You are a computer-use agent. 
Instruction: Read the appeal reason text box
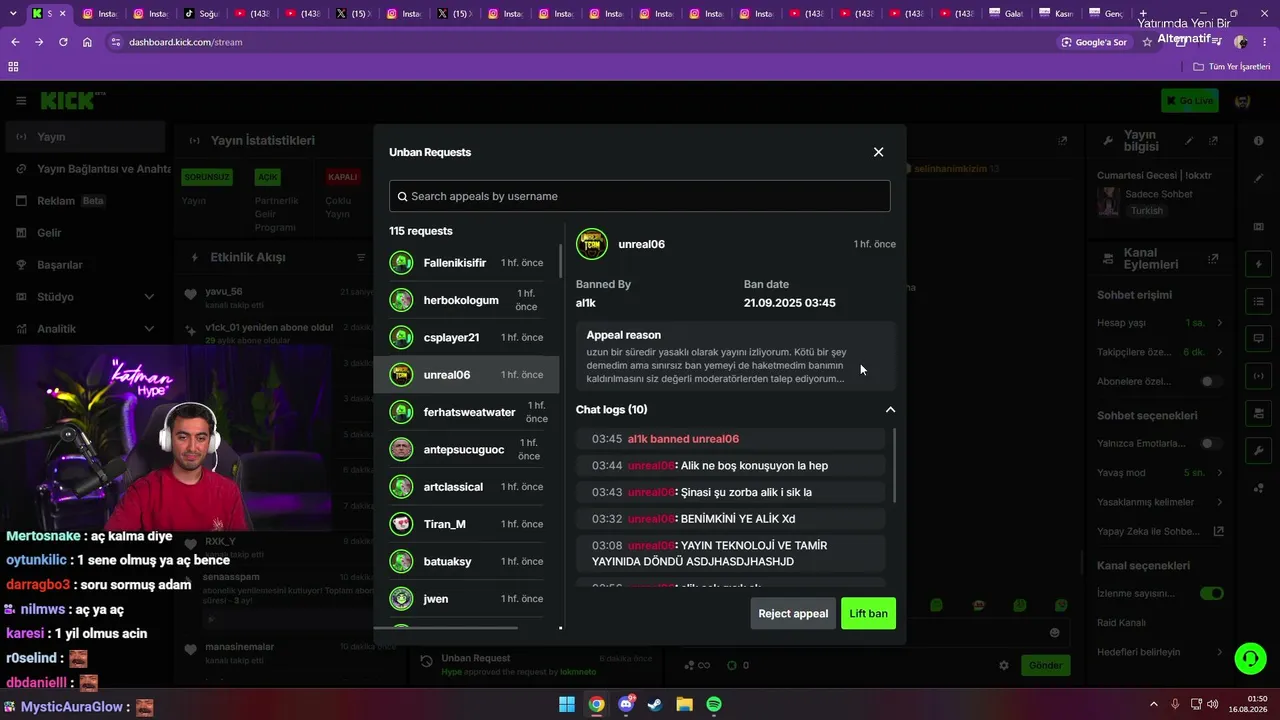tap(735, 354)
